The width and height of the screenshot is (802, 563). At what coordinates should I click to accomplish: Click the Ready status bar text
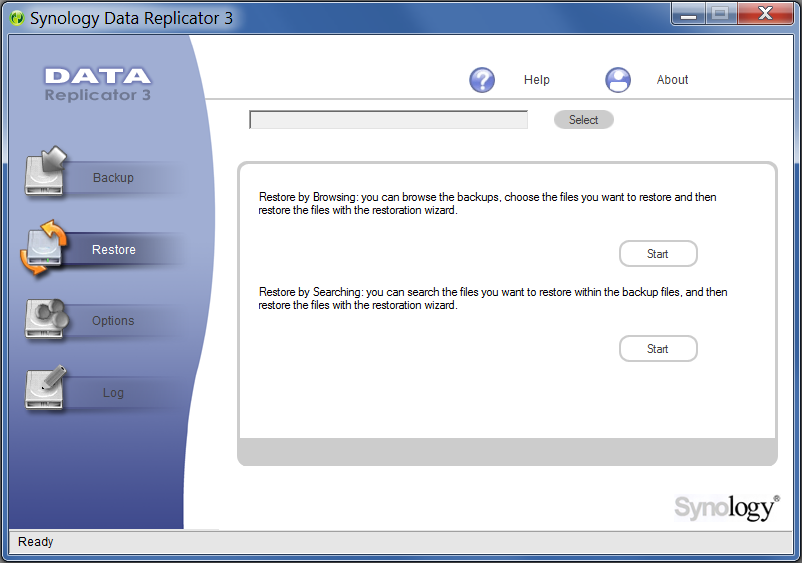tap(35, 542)
